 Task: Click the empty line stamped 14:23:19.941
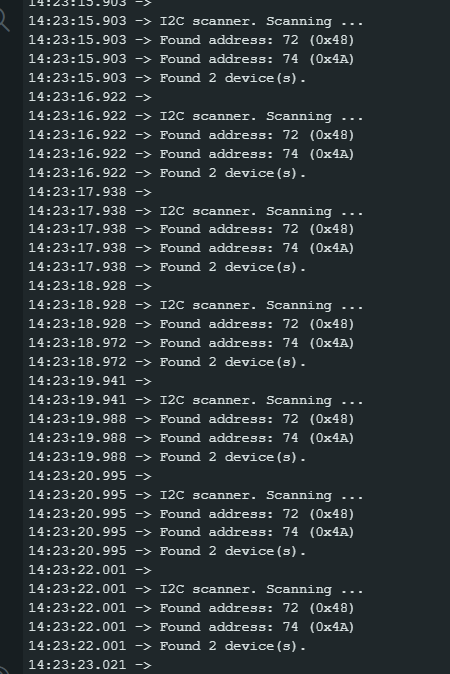pyautogui.click(x=90, y=381)
